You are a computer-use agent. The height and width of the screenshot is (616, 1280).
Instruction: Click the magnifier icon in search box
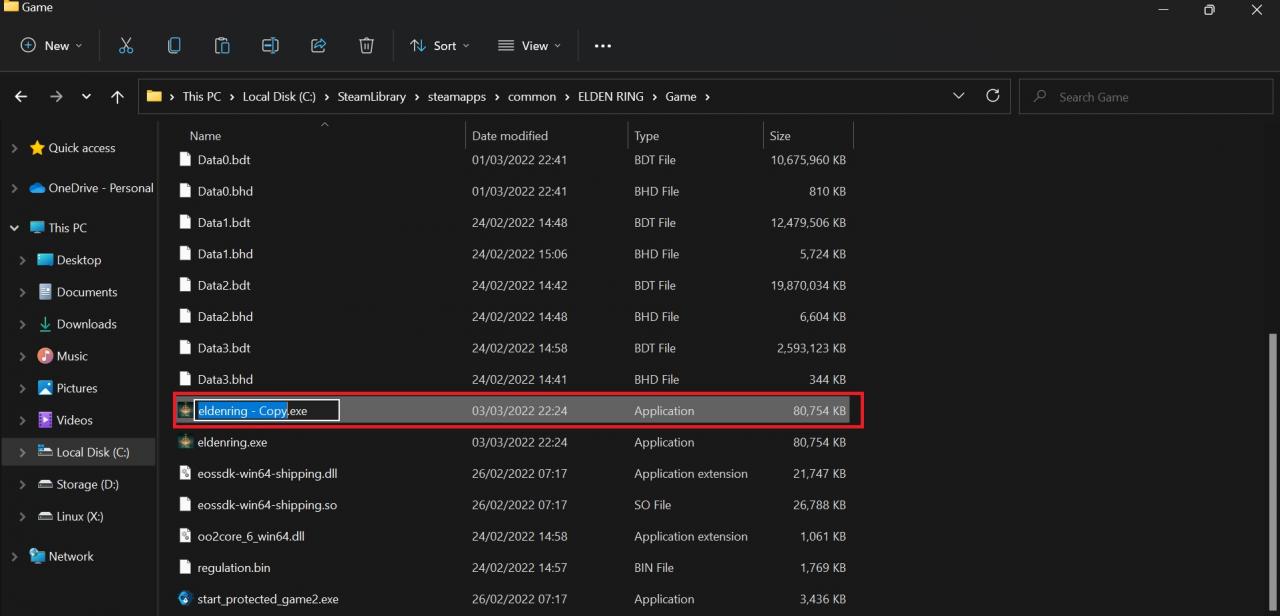[1040, 97]
